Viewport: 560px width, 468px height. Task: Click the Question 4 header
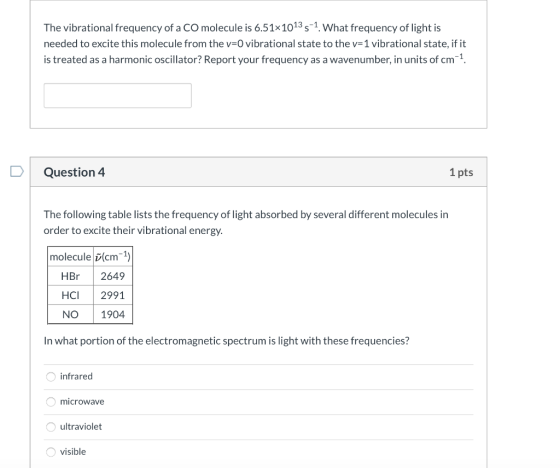coord(74,172)
